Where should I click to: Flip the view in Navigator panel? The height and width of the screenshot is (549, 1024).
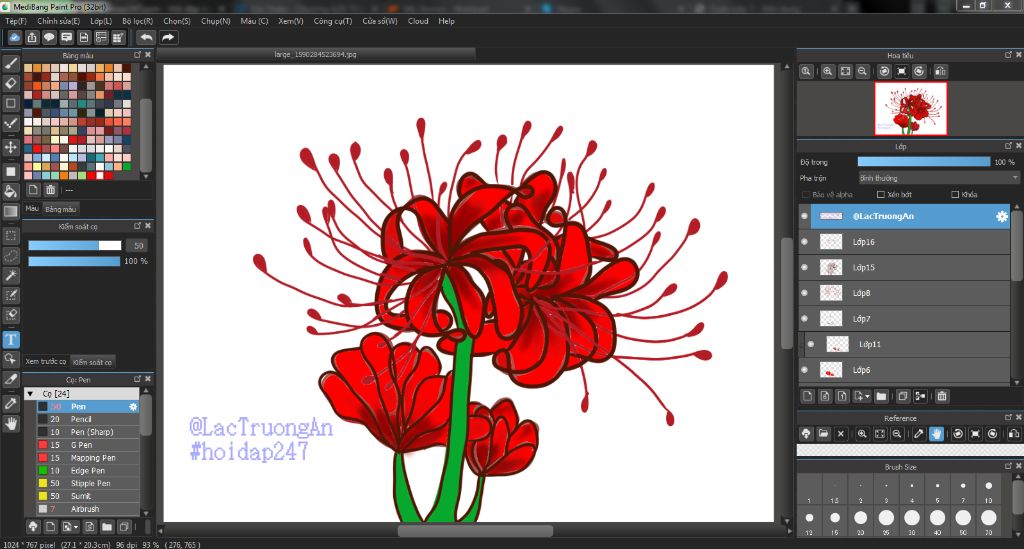tap(940, 71)
